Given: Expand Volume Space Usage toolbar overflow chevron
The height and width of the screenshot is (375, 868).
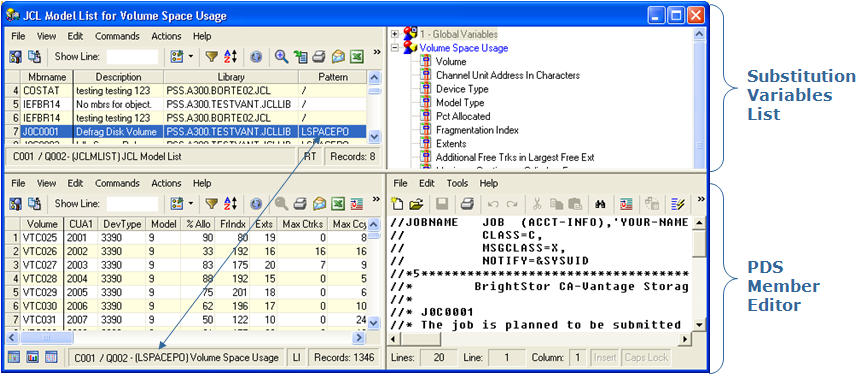Looking at the screenshot, I should coord(376,199).
